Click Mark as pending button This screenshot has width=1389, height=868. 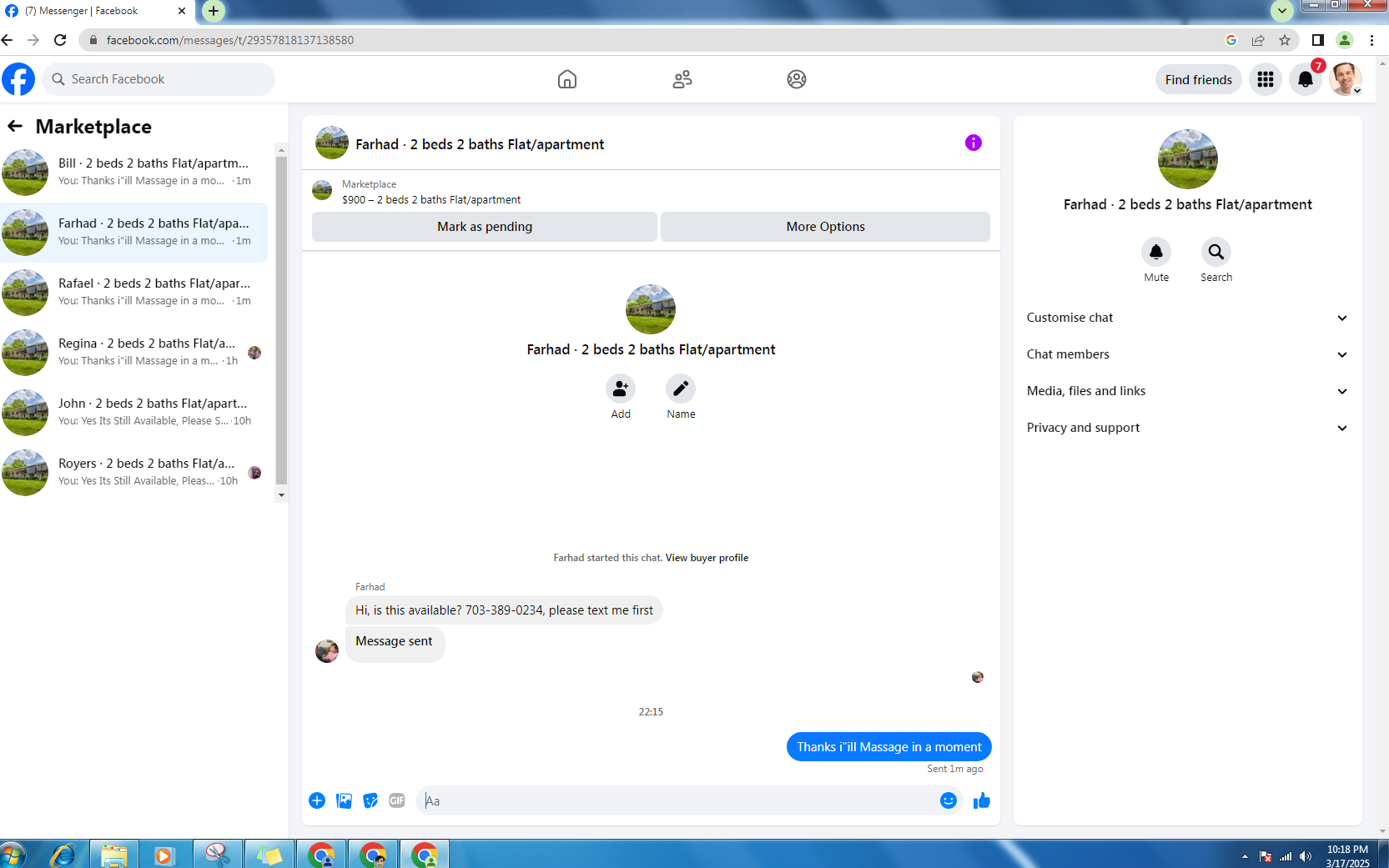click(x=485, y=227)
